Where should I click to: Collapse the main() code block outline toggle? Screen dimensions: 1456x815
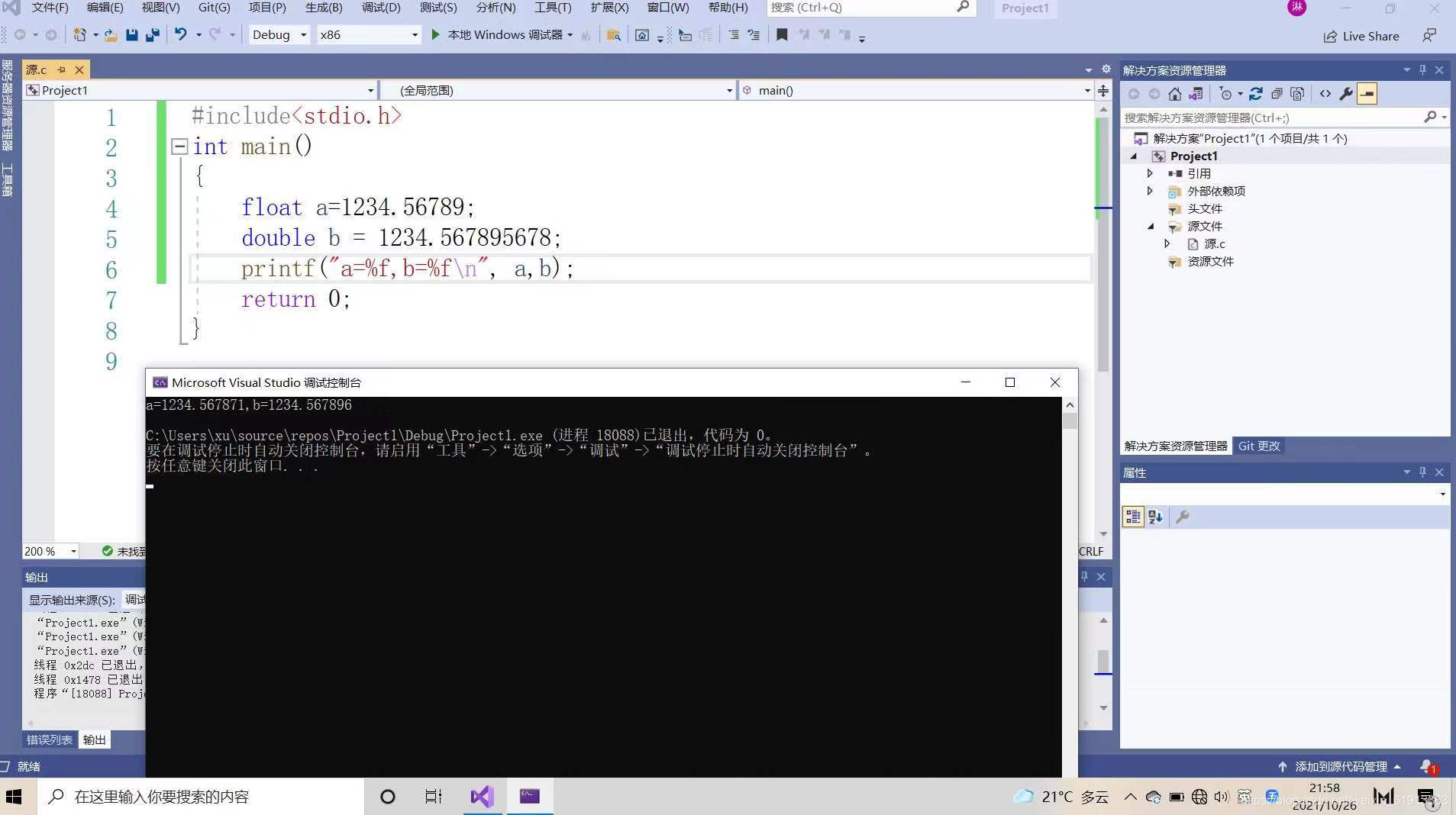click(179, 146)
